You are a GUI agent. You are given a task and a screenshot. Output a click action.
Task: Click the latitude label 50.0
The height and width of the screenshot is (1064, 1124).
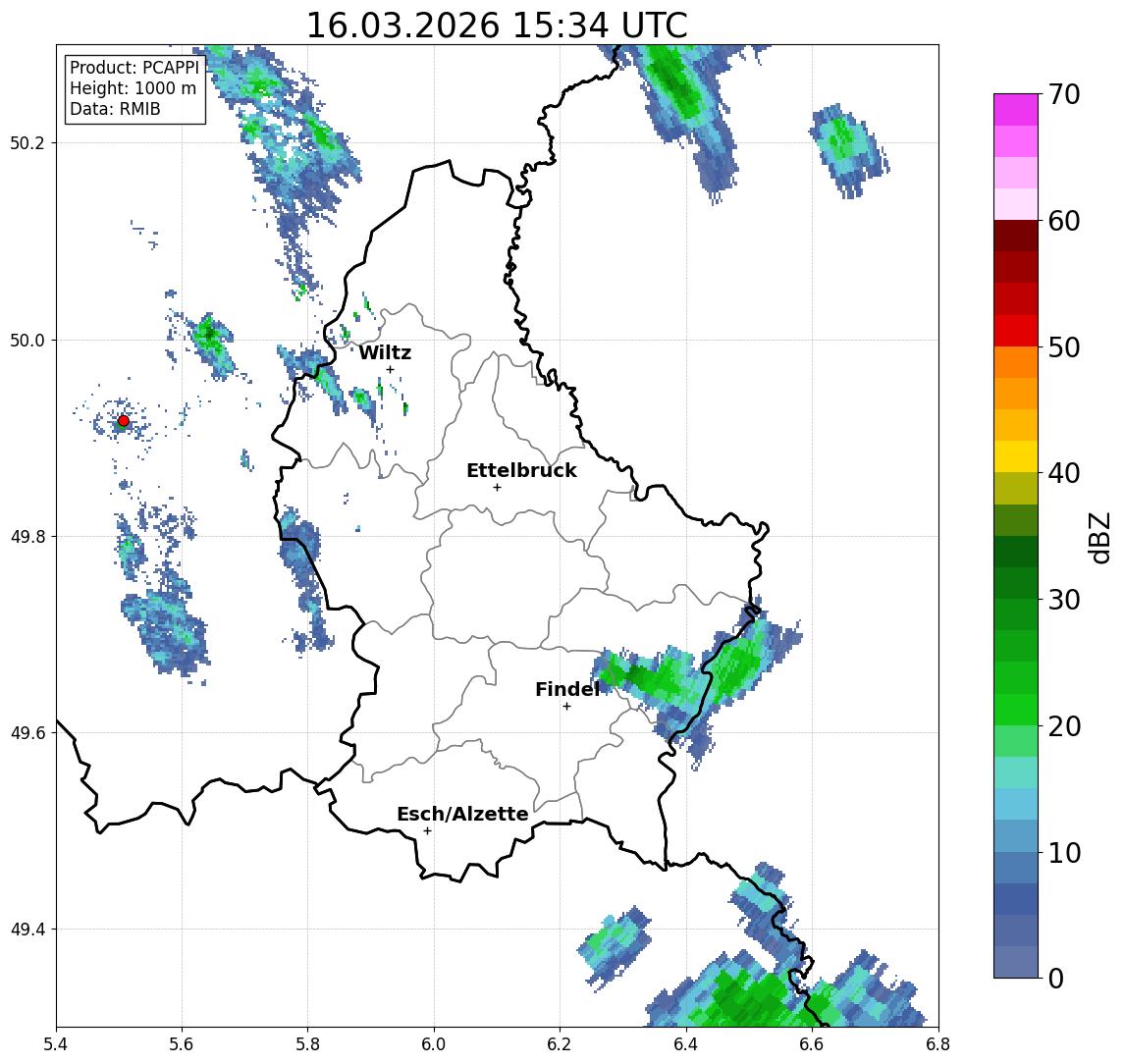(x=27, y=340)
